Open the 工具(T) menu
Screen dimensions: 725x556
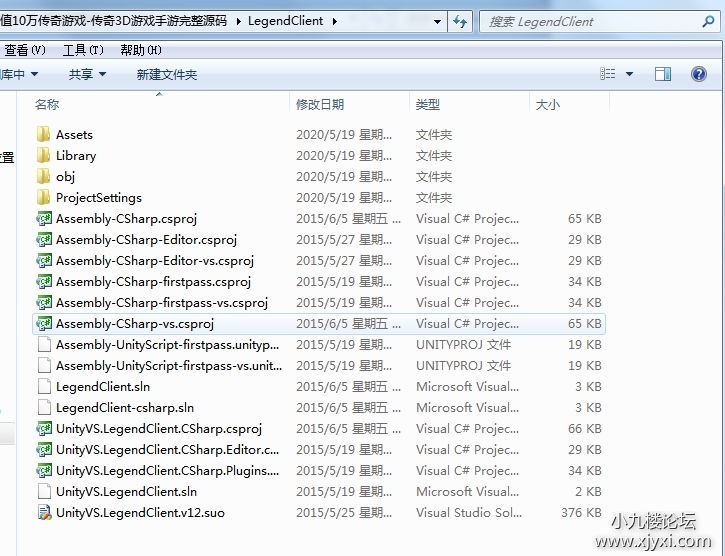(x=83, y=50)
